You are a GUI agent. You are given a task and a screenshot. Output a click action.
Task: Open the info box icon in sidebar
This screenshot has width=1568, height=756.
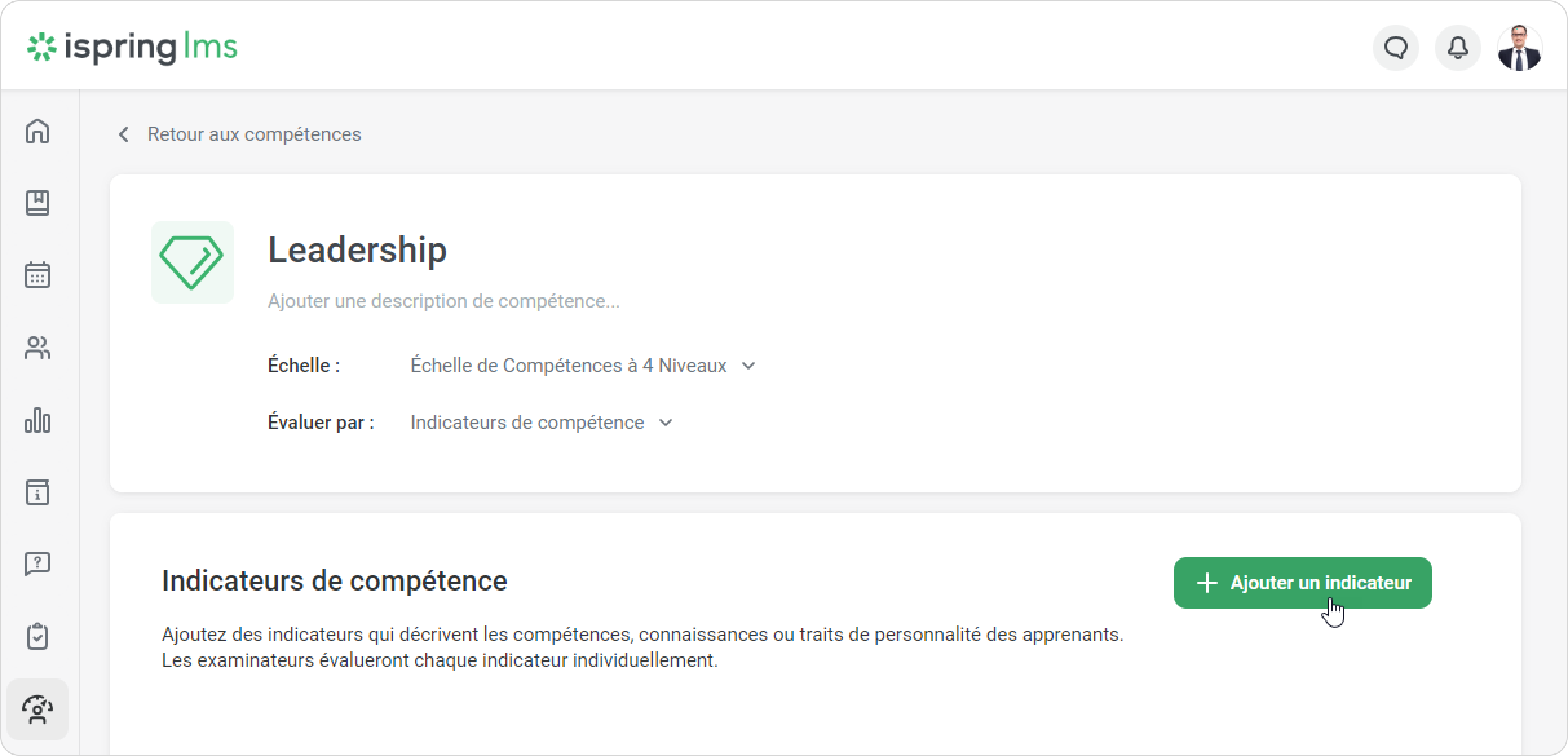click(37, 492)
